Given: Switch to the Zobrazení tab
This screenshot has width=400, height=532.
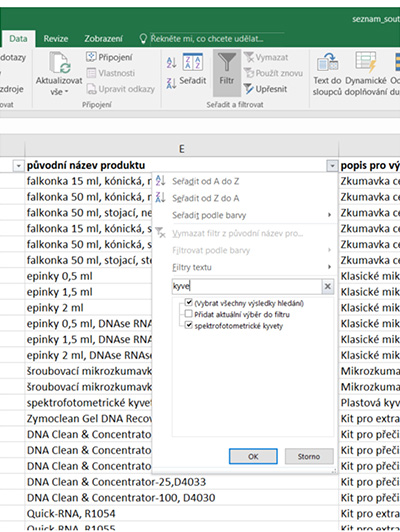Looking at the screenshot, I should coord(103,38).
